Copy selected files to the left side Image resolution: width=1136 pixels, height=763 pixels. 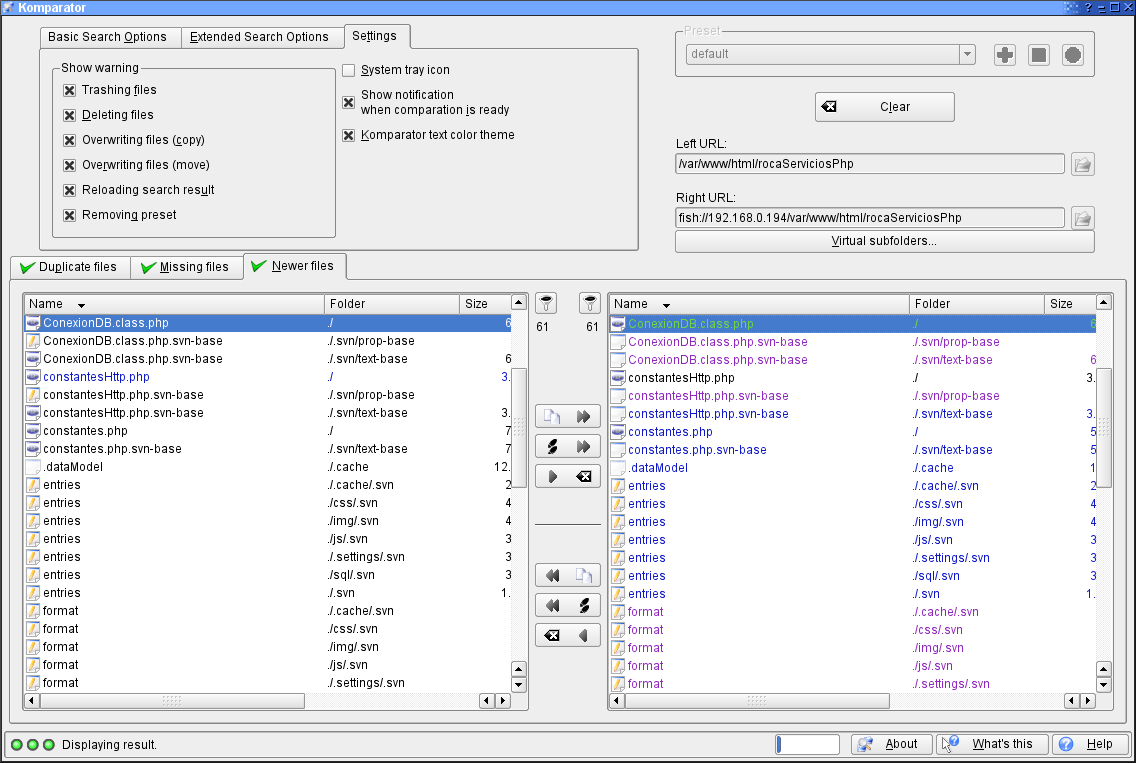(568, 575)
